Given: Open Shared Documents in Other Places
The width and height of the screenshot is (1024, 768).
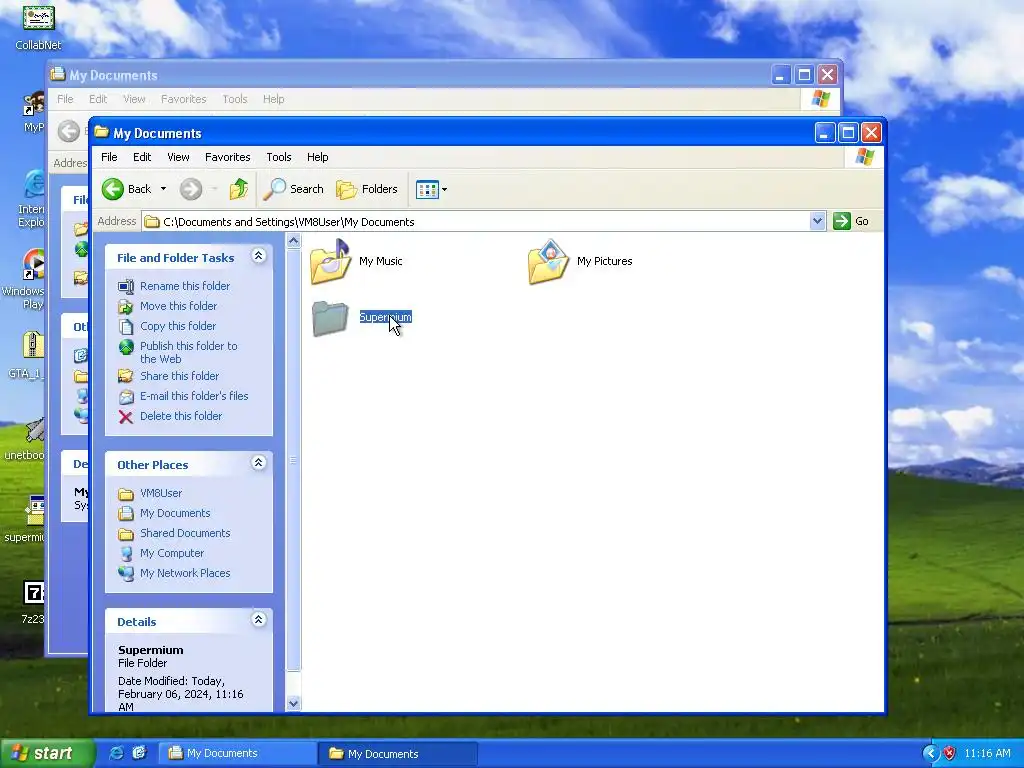Looking at the screenshot, I should tap(185, 533).
